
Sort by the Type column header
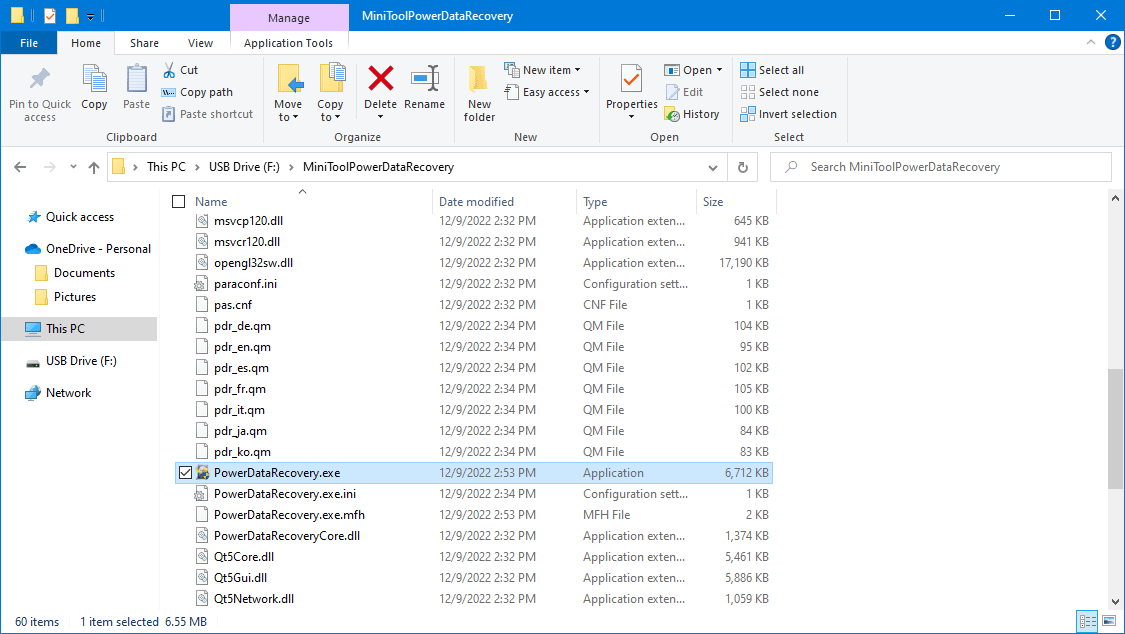point(595,202)
